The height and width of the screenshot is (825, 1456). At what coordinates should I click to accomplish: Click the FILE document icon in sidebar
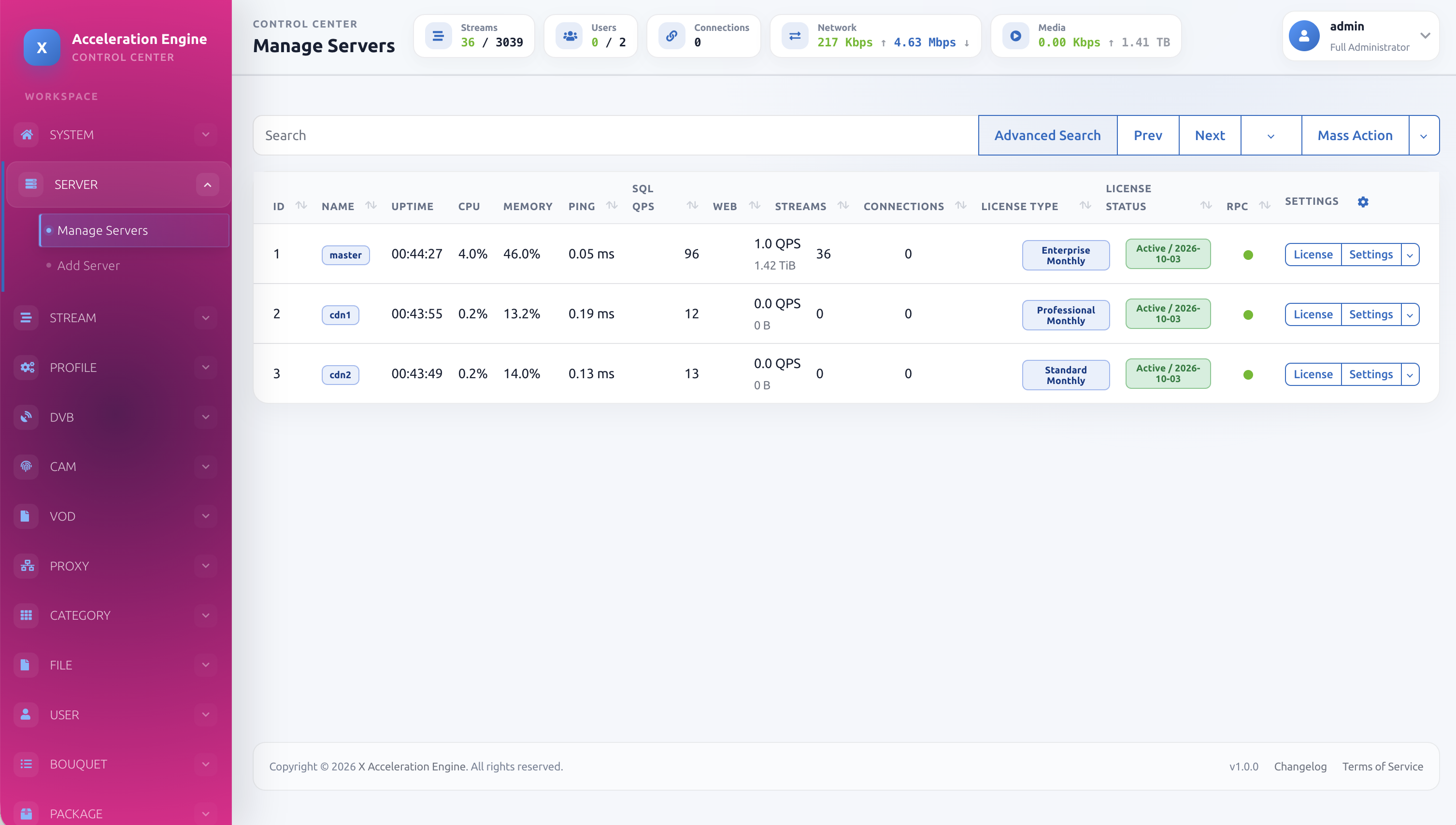click(26, 665)
